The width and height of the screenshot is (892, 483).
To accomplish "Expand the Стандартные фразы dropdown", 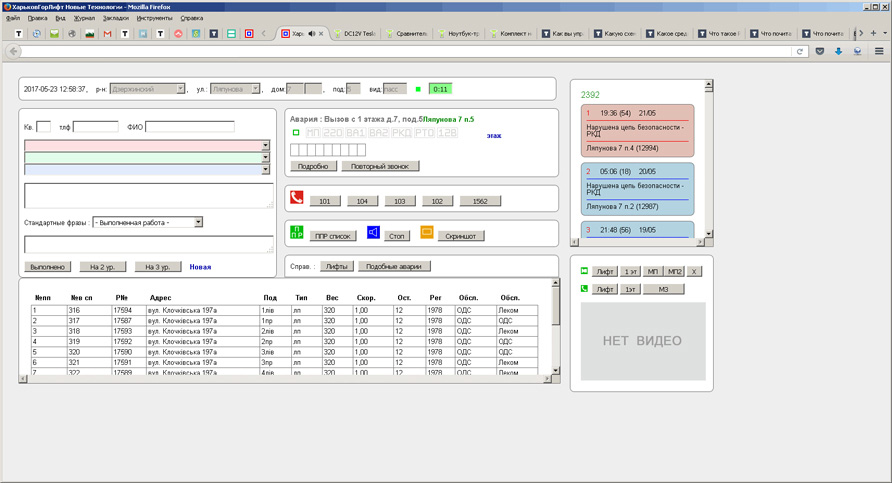I will [198, 222].
